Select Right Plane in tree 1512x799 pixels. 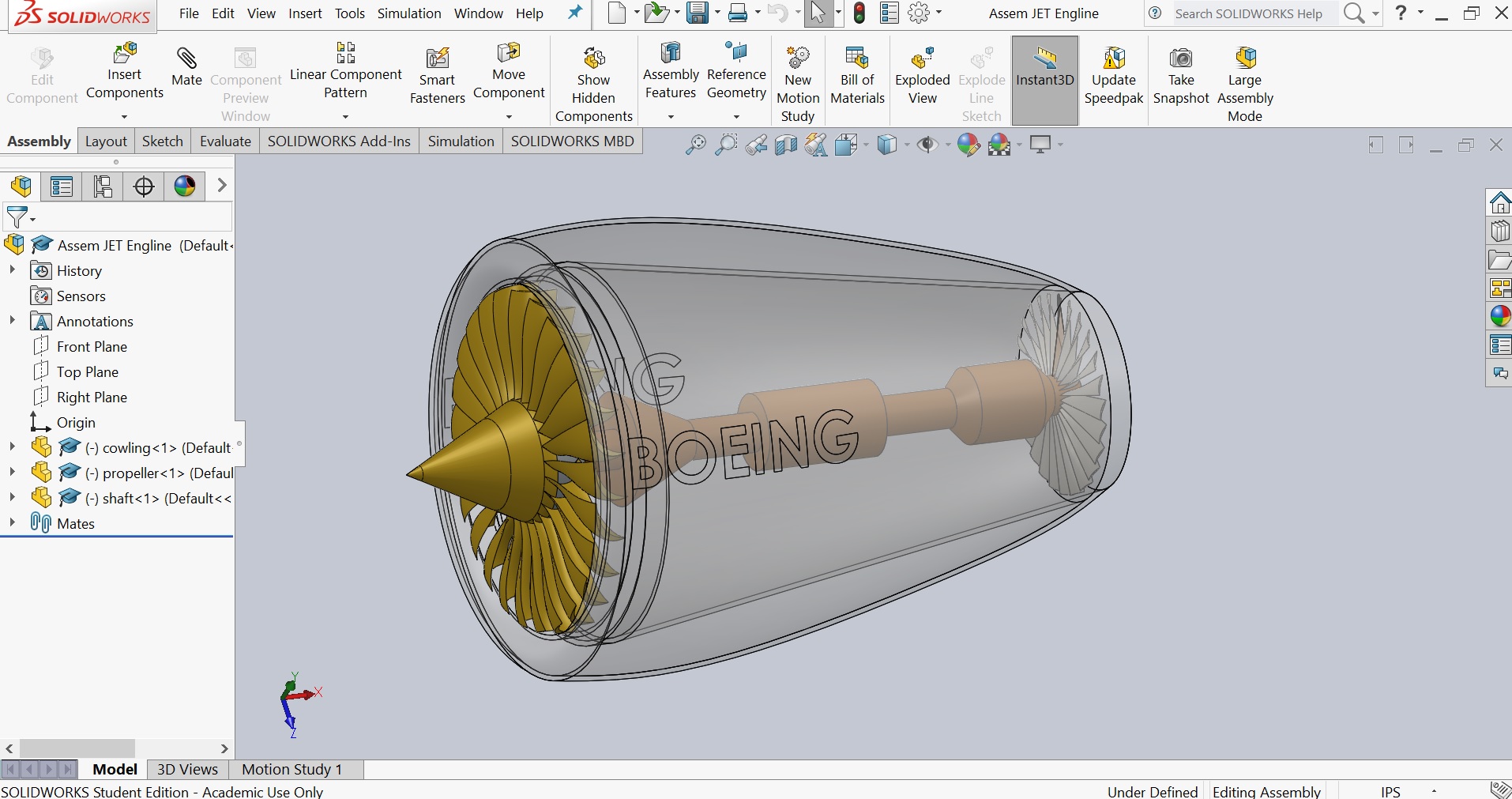(80, 397)
